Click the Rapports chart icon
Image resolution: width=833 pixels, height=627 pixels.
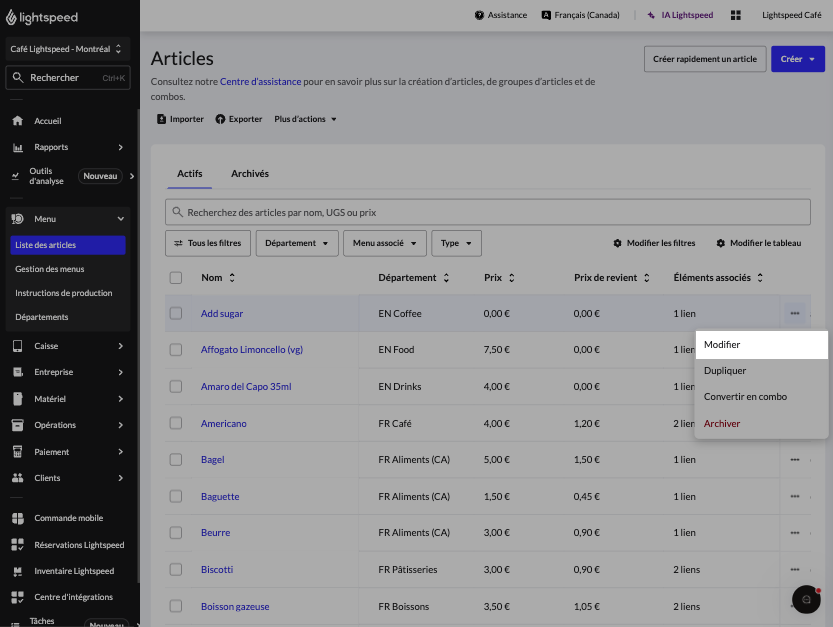click(18, 147)
